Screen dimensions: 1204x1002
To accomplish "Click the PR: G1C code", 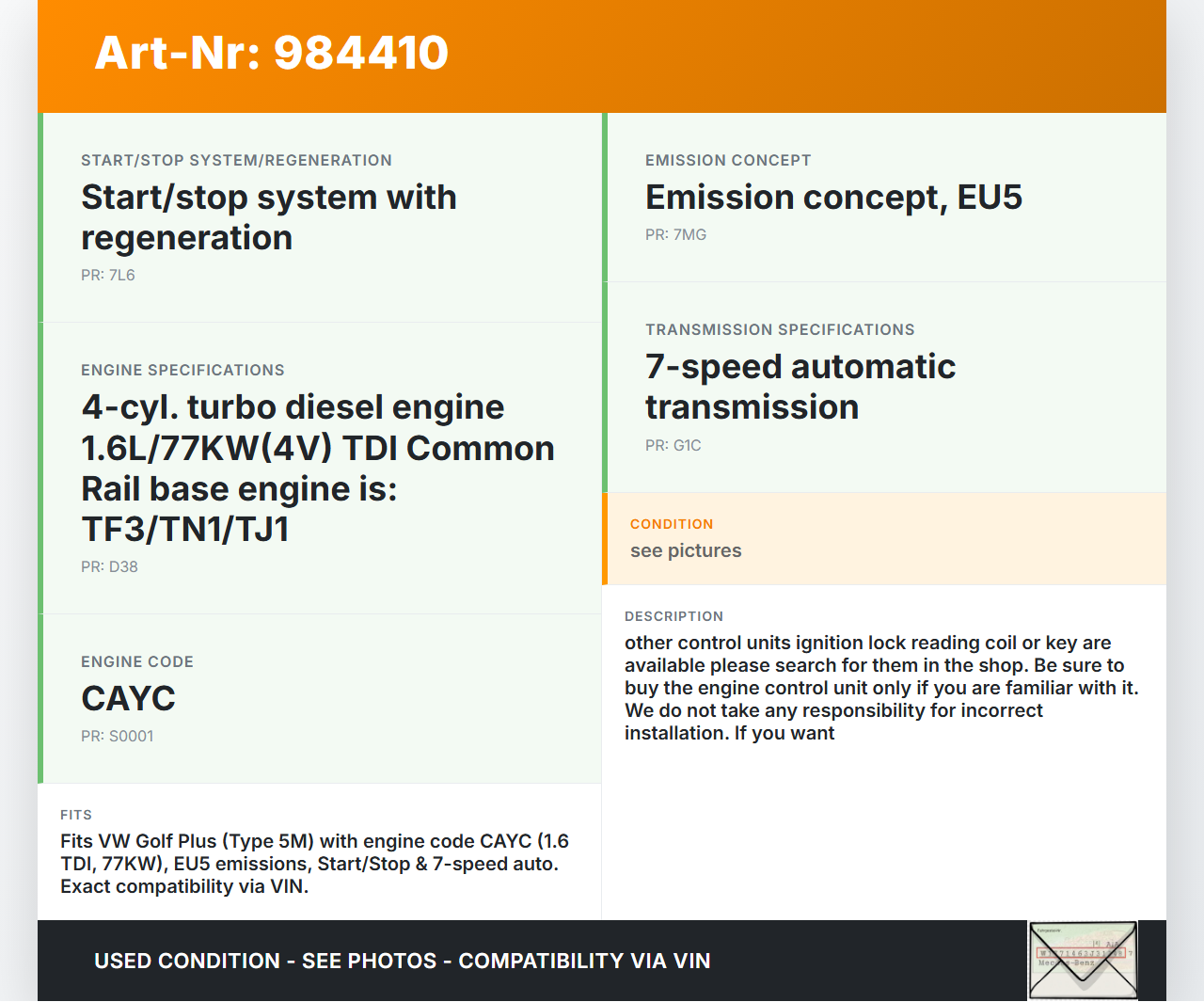I will [x=673, y=445].
